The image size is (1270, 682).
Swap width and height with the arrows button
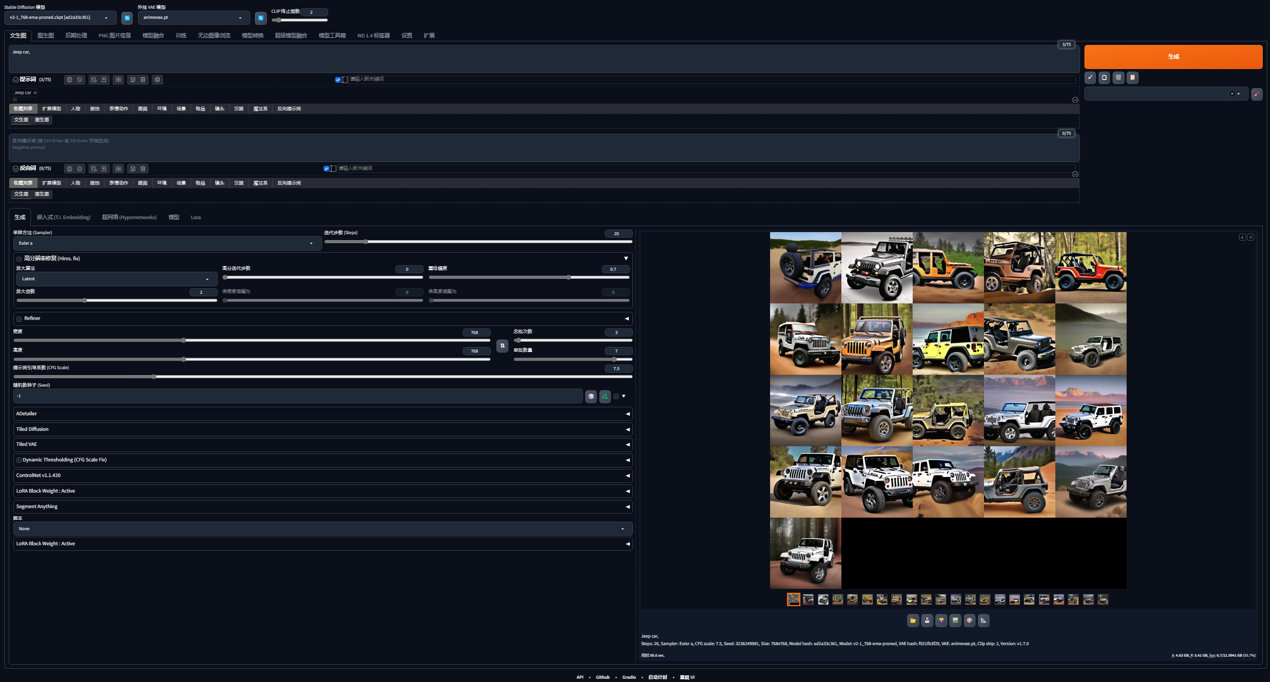point(502,346)
